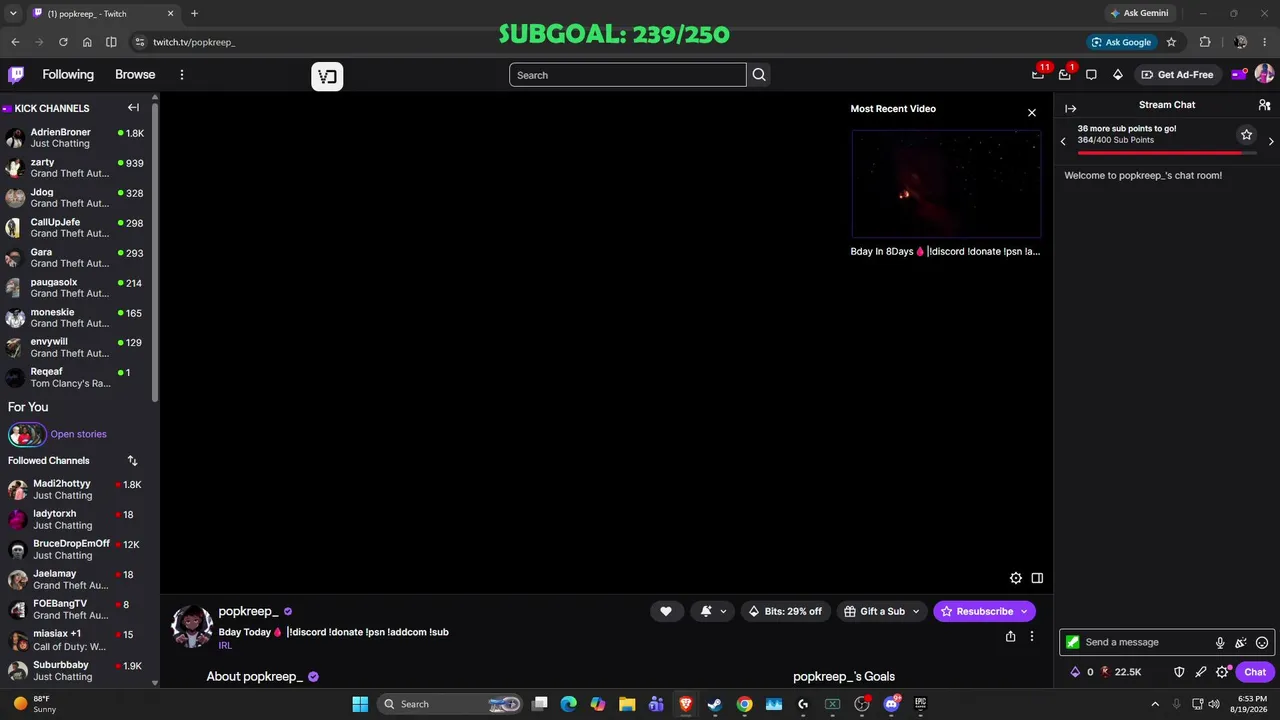Open the more options menu beside Browse
The height and width of the screenshot is (720, 1280).
tap(182, 75)
